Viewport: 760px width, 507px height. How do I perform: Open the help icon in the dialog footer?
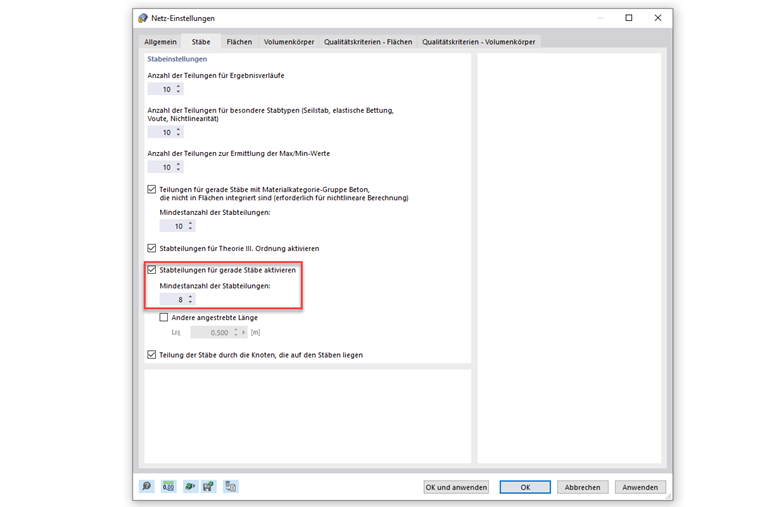[x=146, y=486]
